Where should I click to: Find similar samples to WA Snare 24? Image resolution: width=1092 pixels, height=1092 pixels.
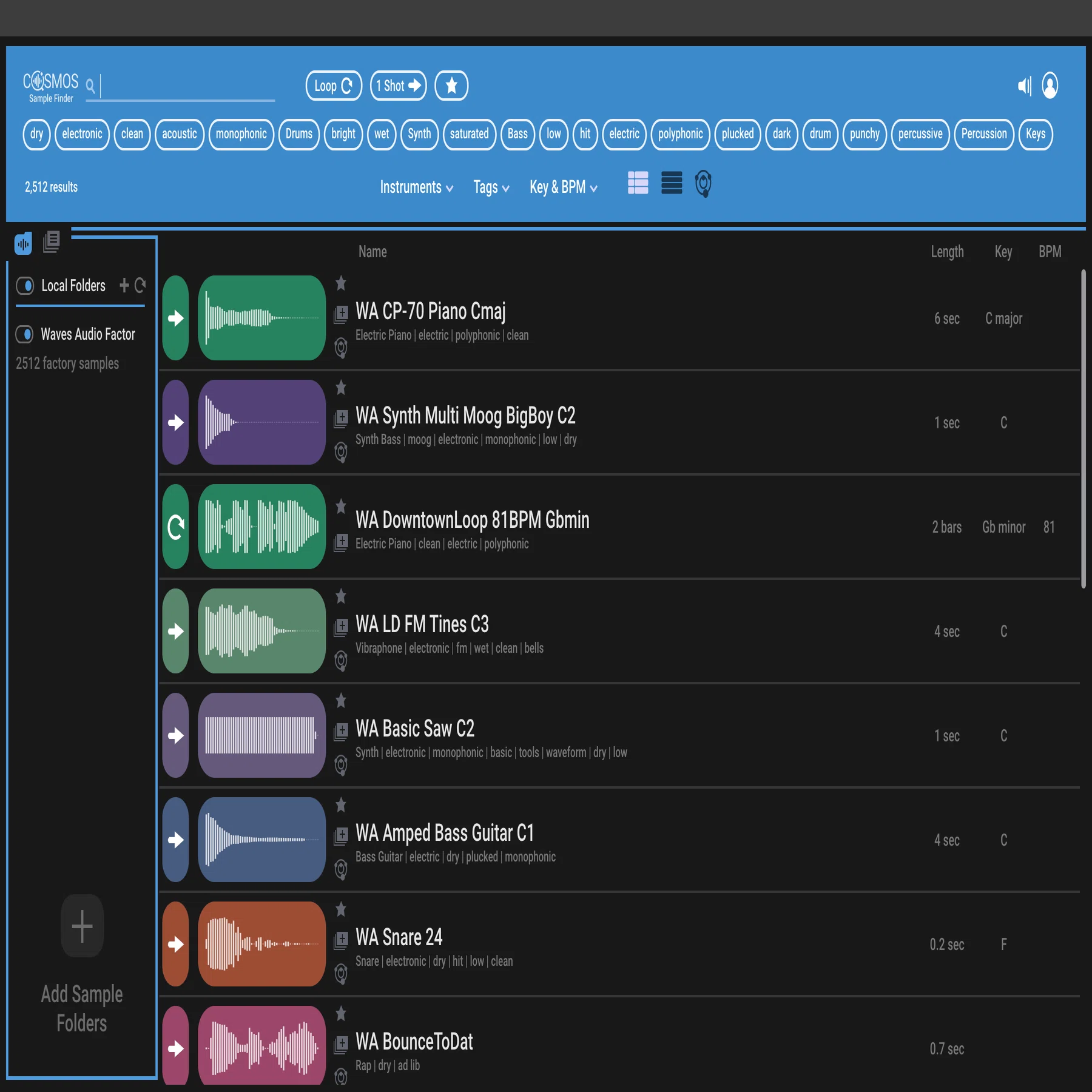pyautogui.click(x=341, y=974)
